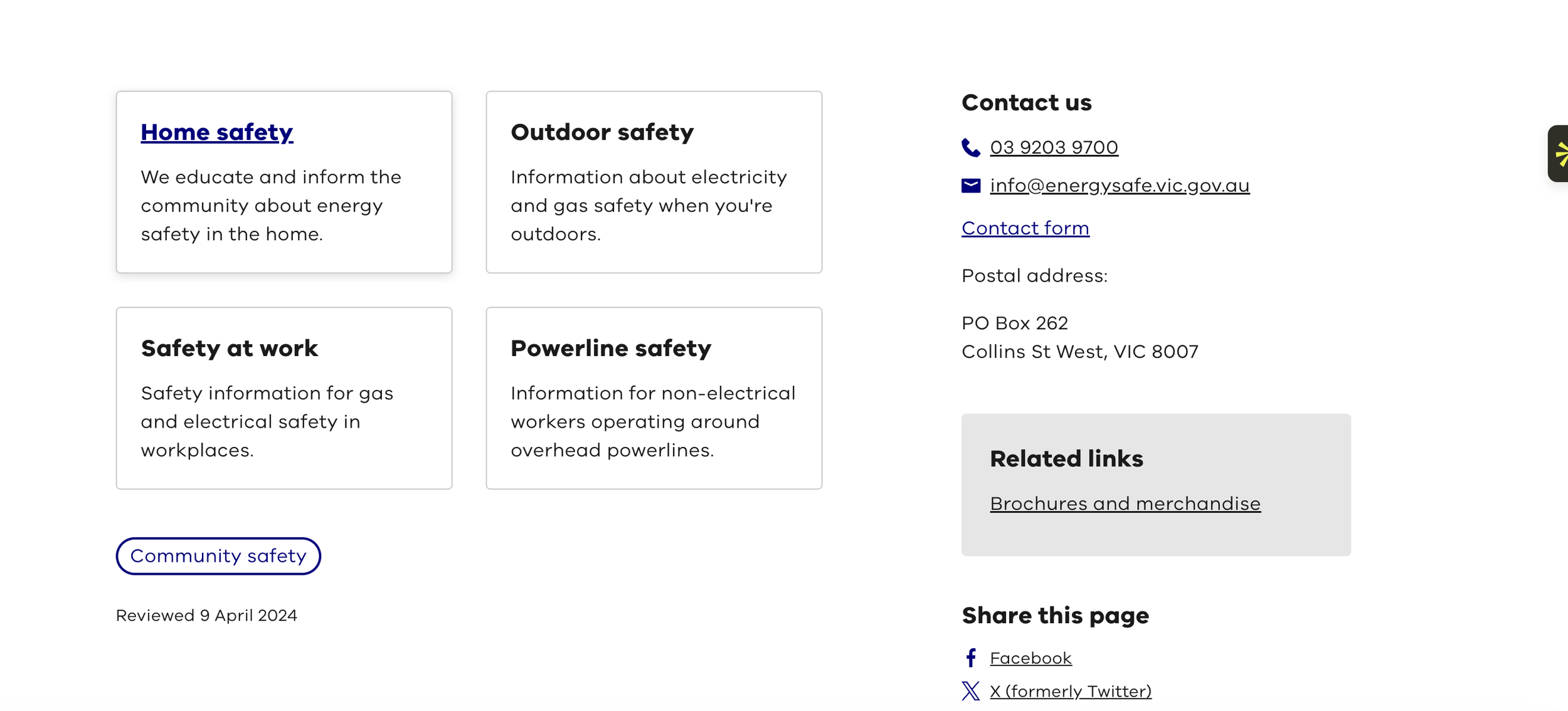This screenshot has height=711, width=1568.
Task: Open the Contact form link
Action: [1025, 228]
